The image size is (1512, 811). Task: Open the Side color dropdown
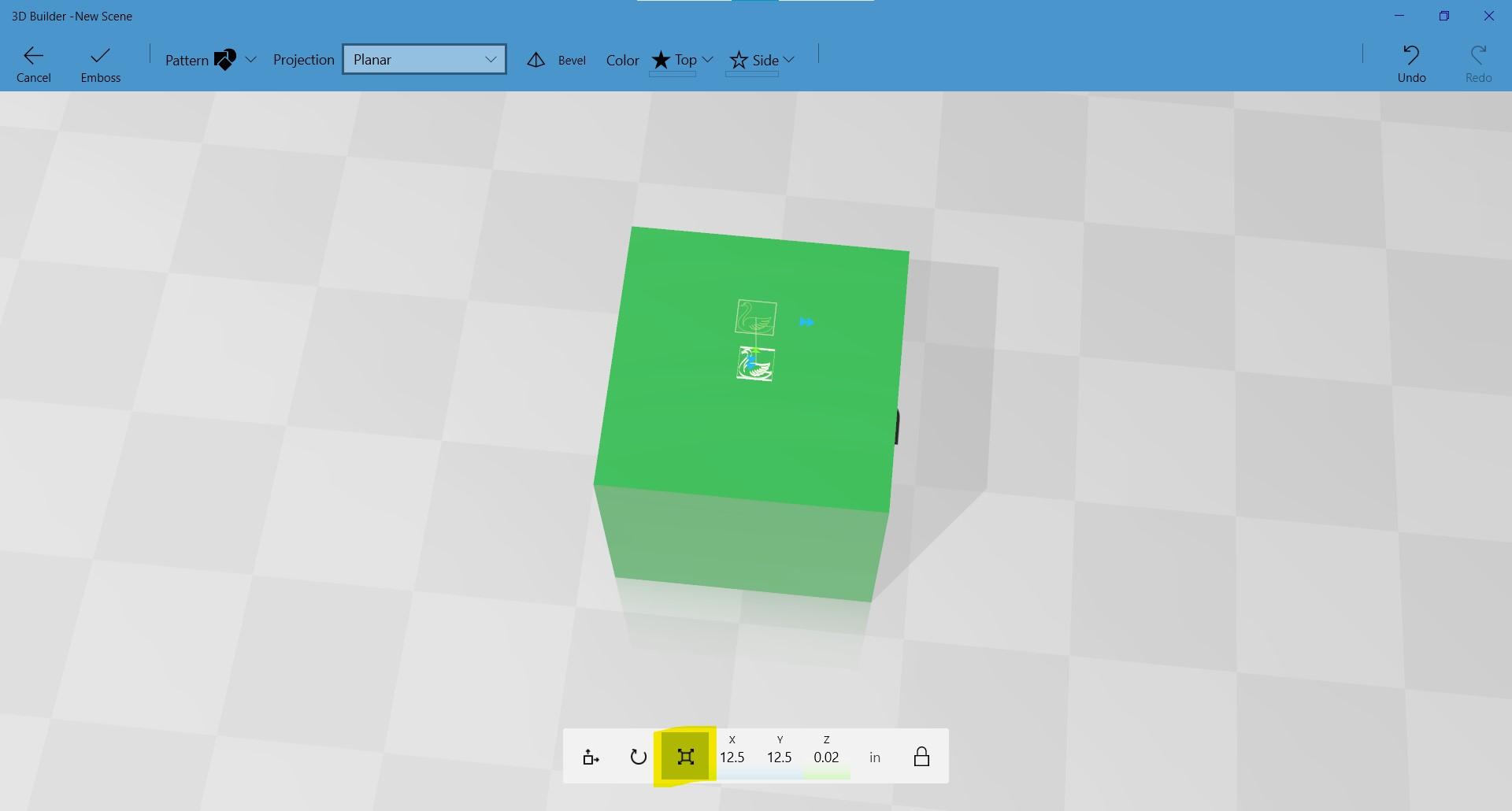(761, 61)
